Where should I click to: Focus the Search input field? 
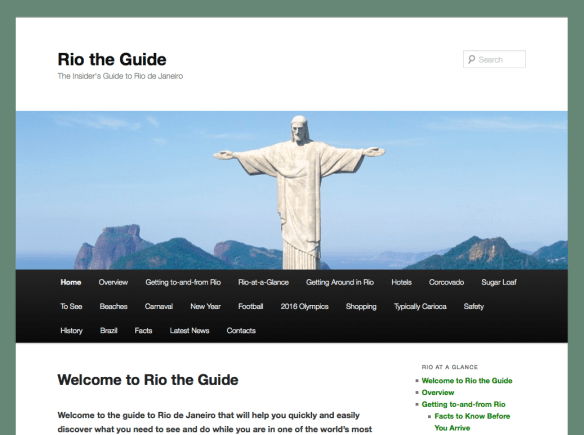click(x=494, y=59)
